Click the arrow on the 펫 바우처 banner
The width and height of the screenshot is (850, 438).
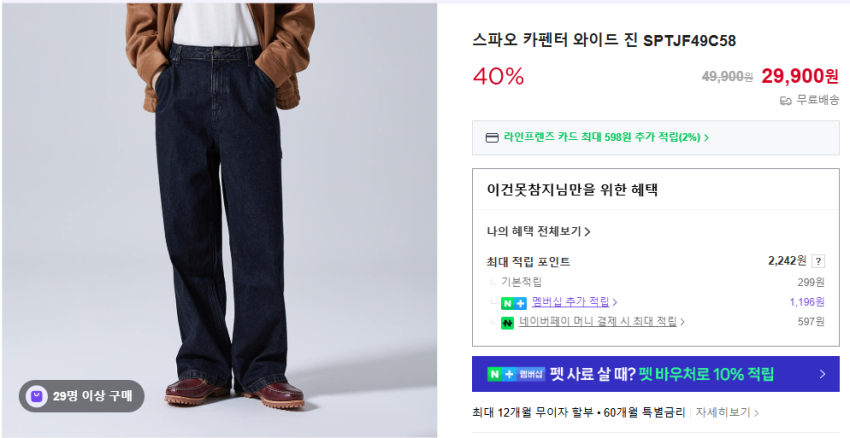click(822, 374)
